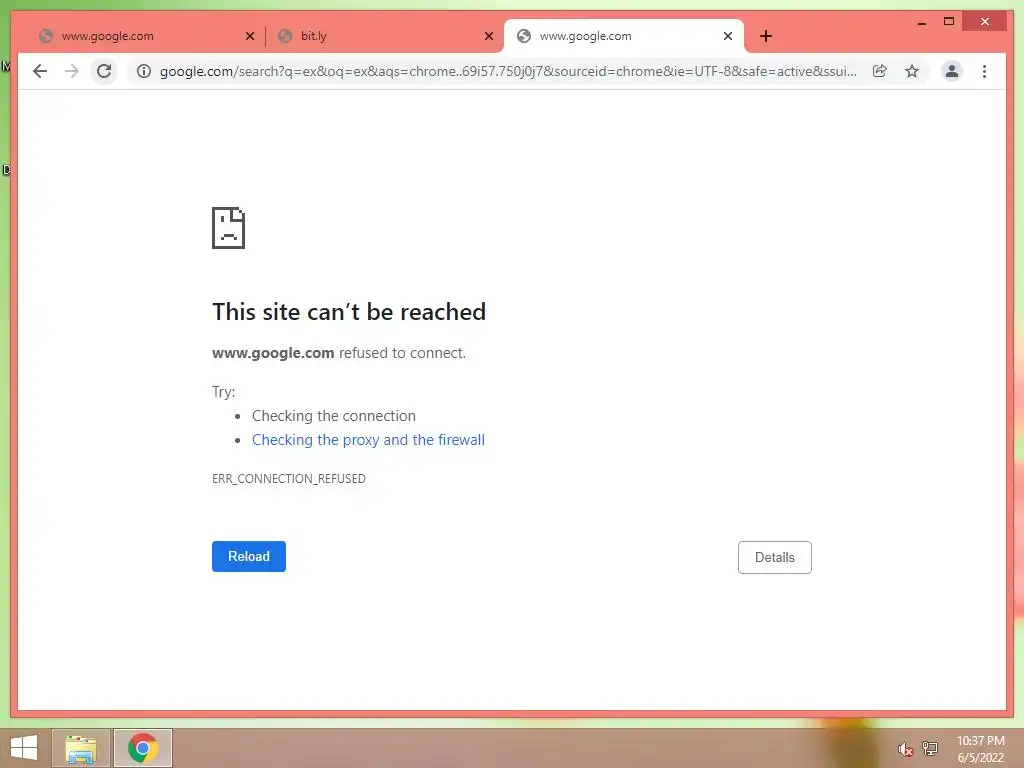Click the "Checking the connection" suggestion text

[x=334, y=416]
